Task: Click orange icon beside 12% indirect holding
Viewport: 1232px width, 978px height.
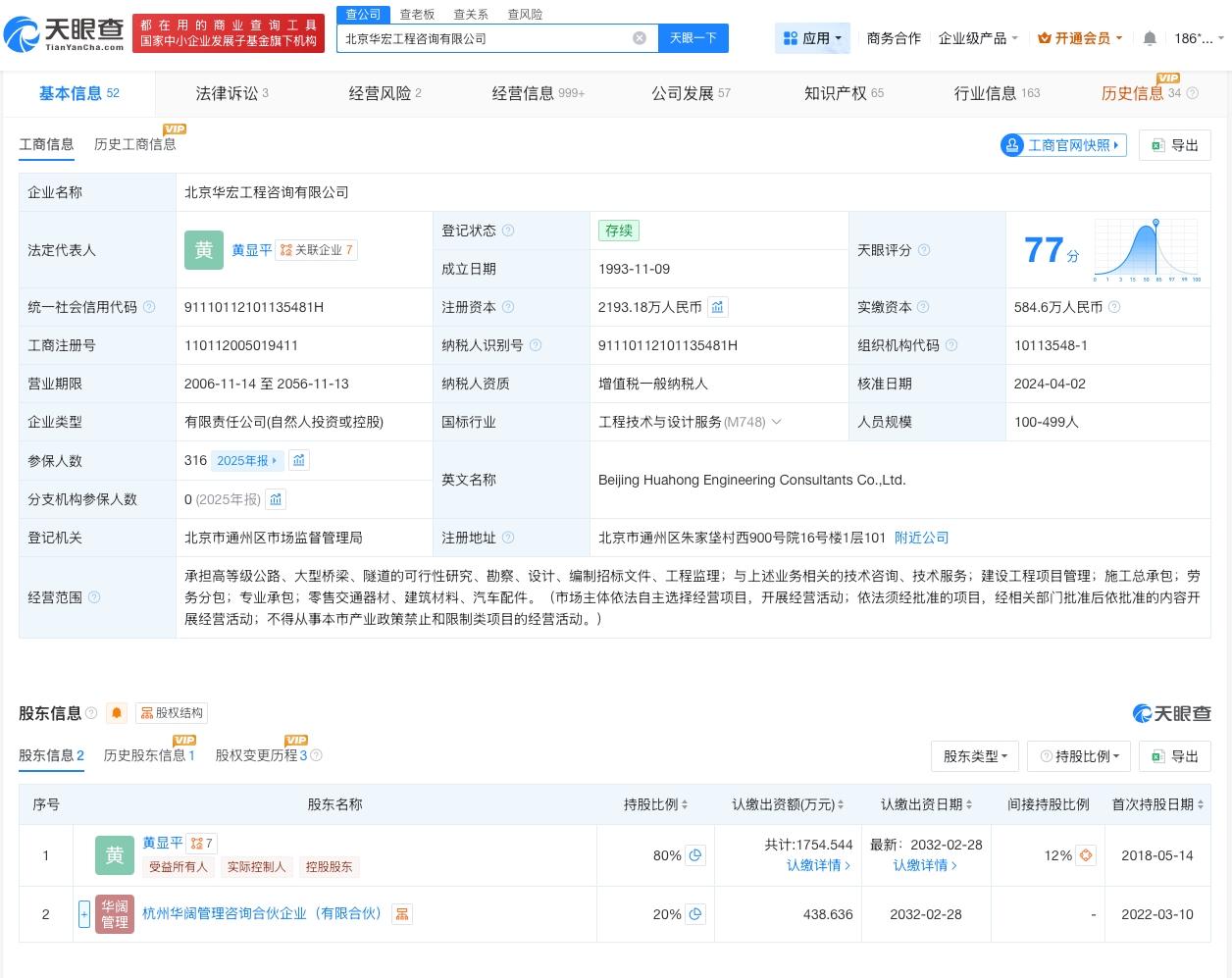Action: [x=1086, y=855]
